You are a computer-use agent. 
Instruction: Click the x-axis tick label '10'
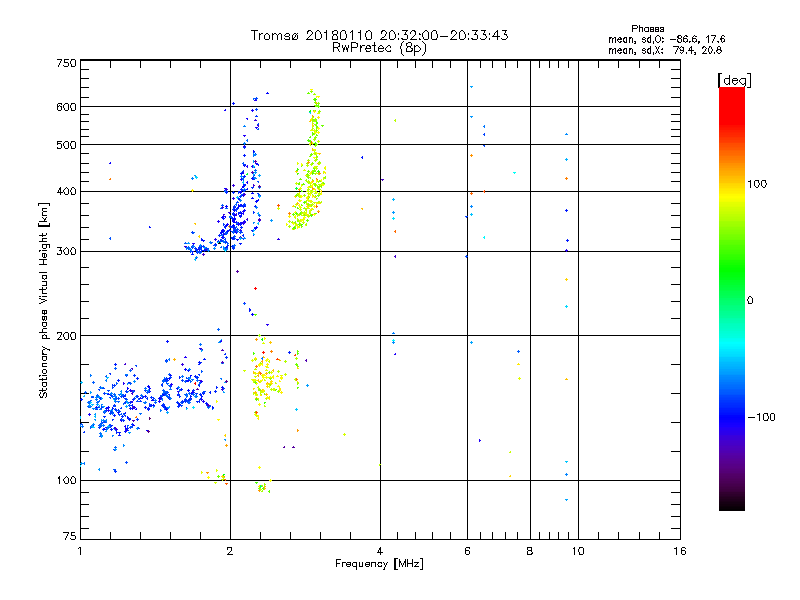tap(578, 551)
